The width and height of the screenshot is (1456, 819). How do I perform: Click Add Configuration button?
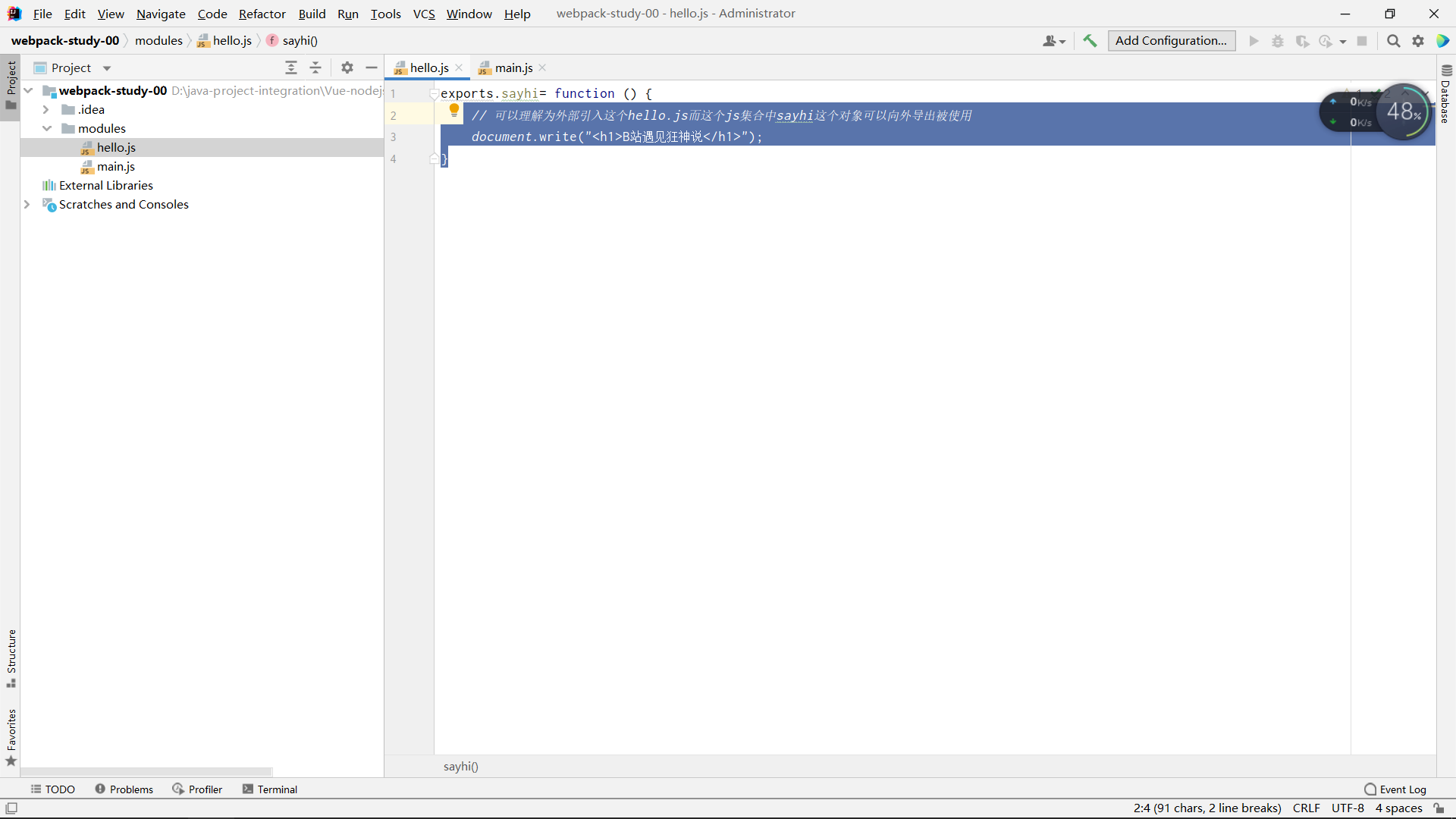click(x=1171, y=41)
